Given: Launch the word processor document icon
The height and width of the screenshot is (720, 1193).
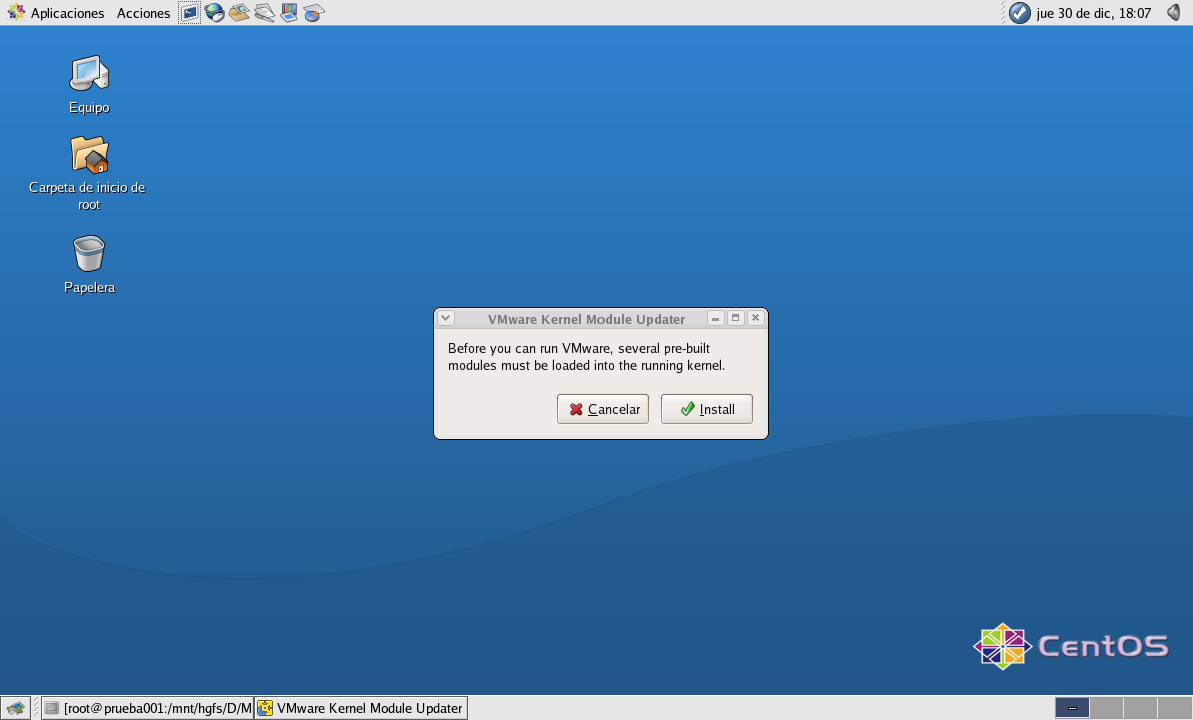Looking at the screenshot, I should [264, 13].
